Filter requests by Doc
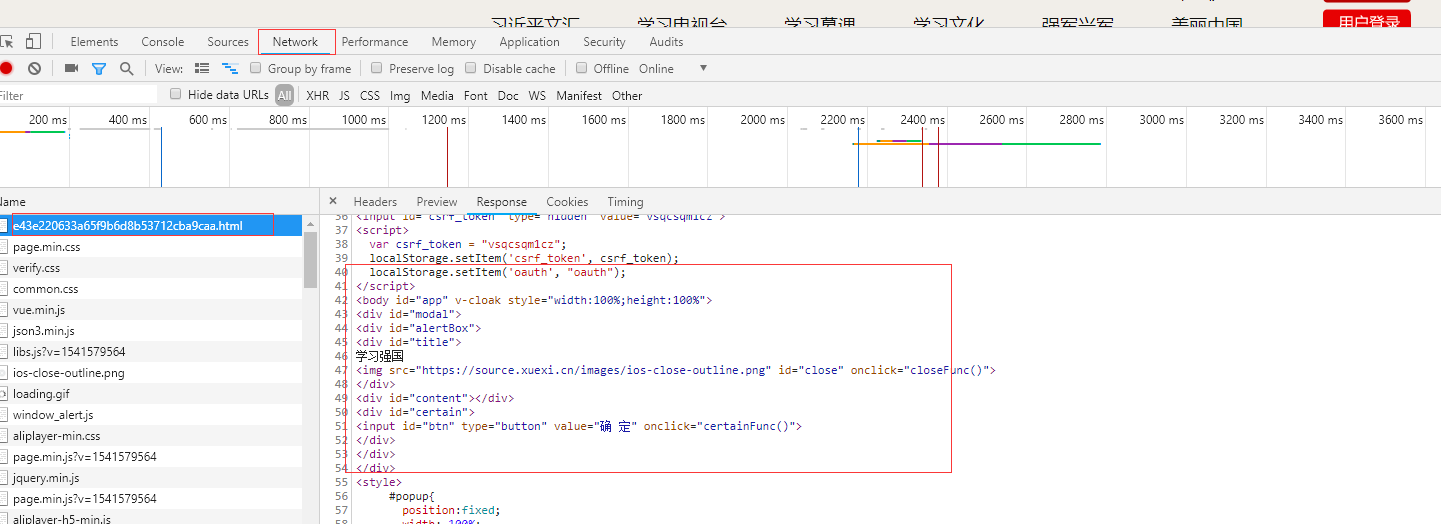This screenshot has height=524, width=1441. coord(508,96)
